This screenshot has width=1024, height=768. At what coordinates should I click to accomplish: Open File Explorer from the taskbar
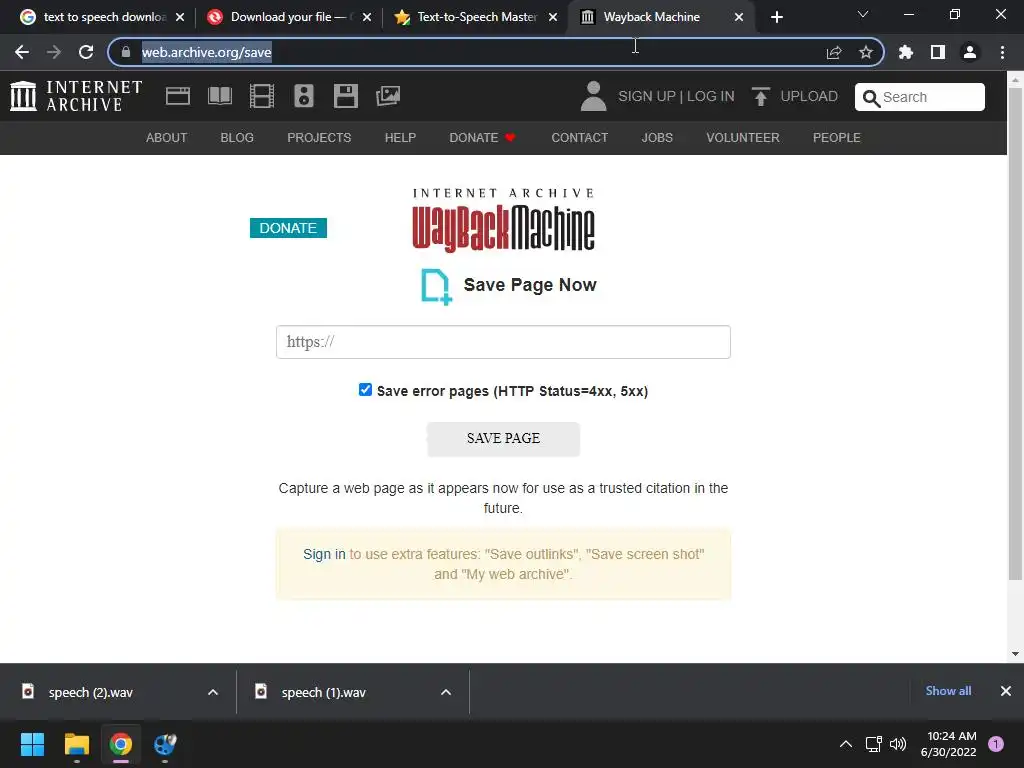pos(76,744)
